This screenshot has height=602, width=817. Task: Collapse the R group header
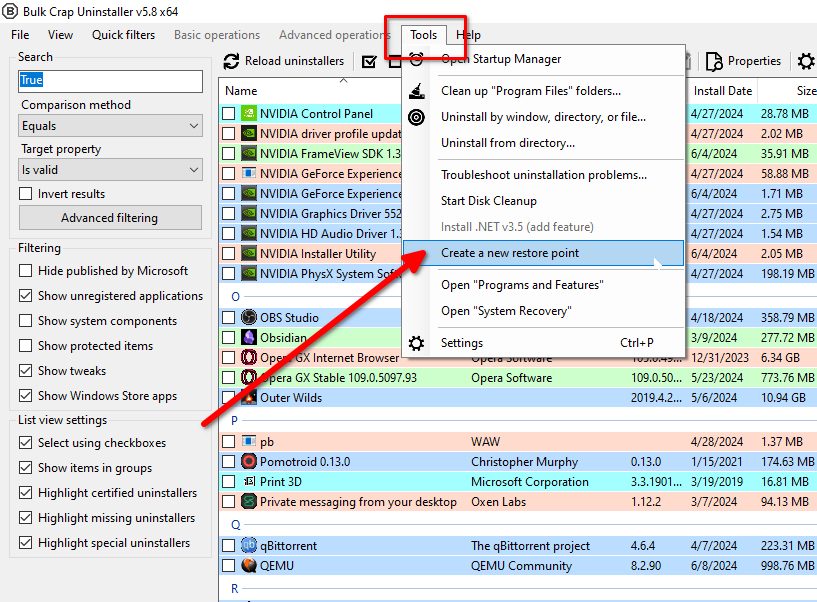pyautogui.click(x=234, y=589)
